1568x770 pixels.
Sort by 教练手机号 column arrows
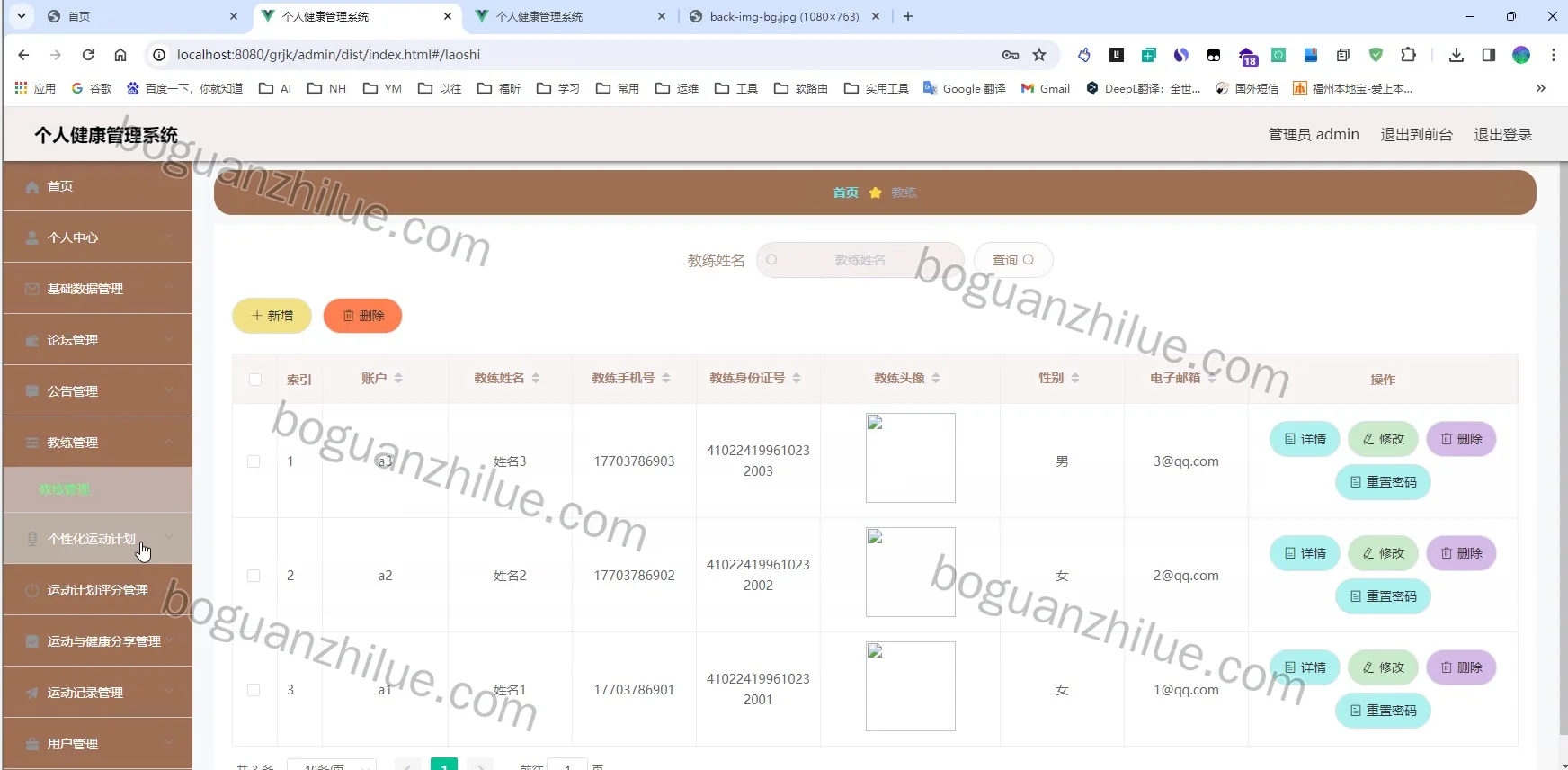click(666, 378)
